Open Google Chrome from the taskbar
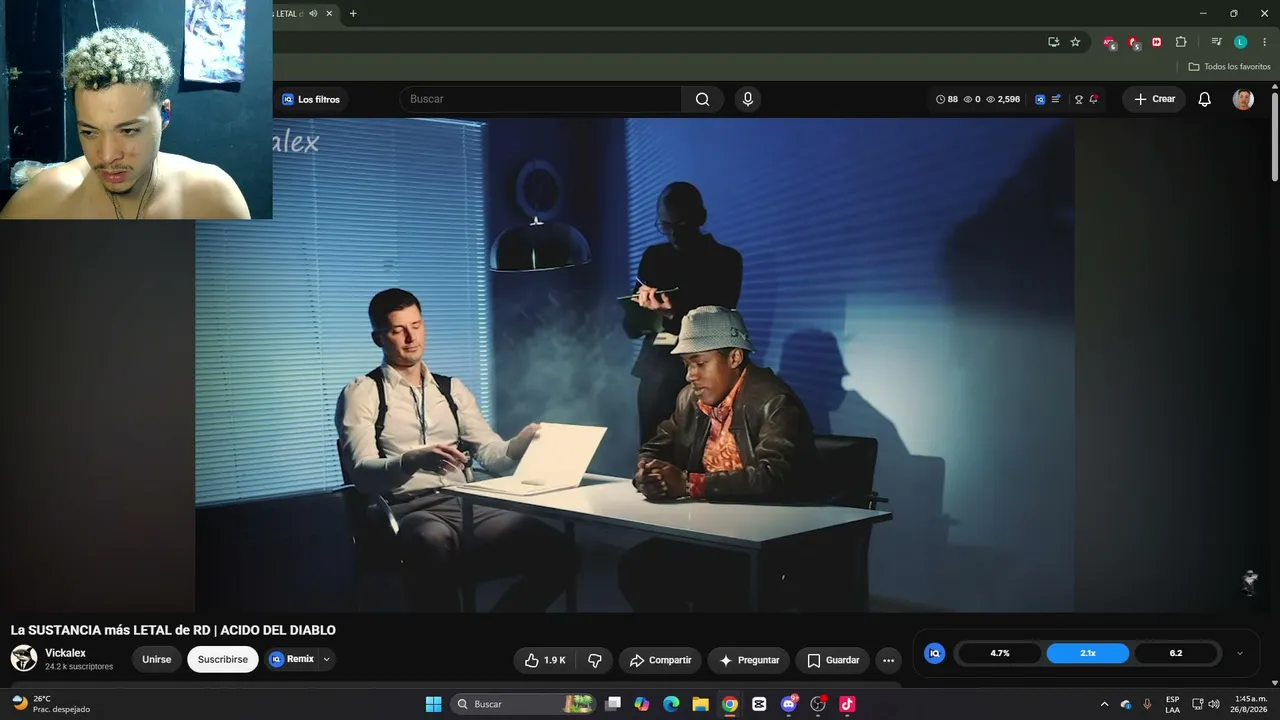This screenshot has height=720, width=1280. point(730,704)
